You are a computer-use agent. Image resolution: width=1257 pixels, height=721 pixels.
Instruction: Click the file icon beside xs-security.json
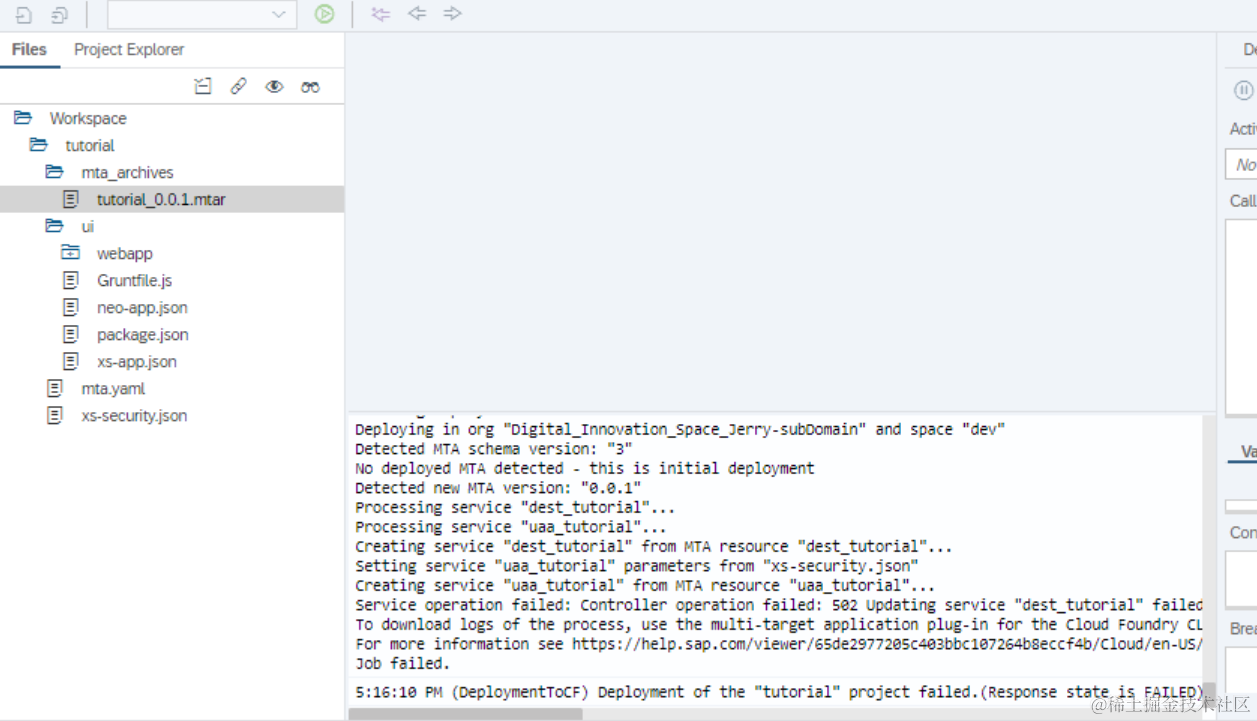54,415
